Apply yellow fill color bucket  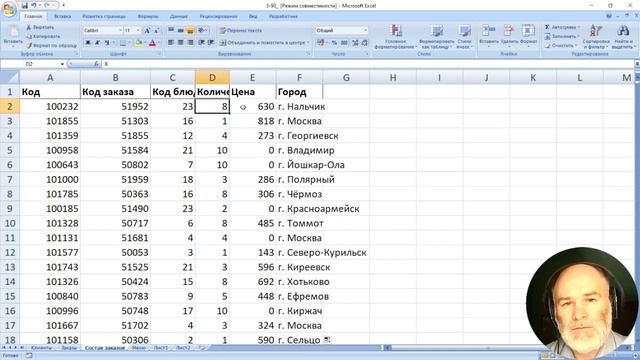(139, 42)
